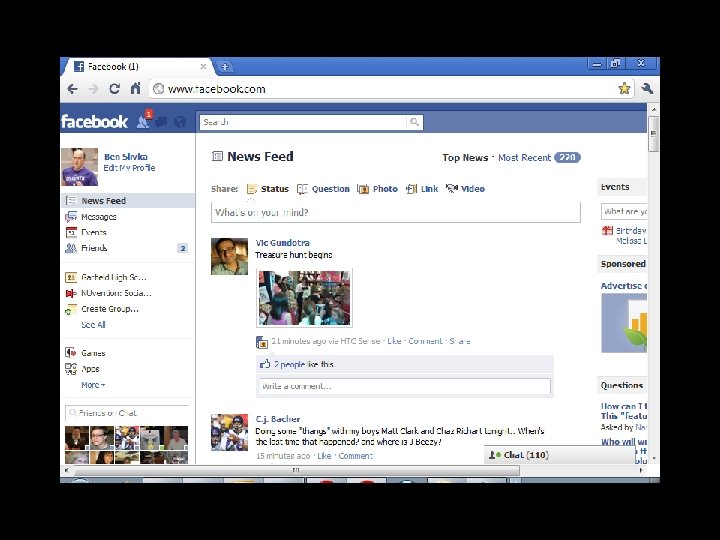Open notifications globe icon
Screen dimensions: 720x540
(180, 122)
